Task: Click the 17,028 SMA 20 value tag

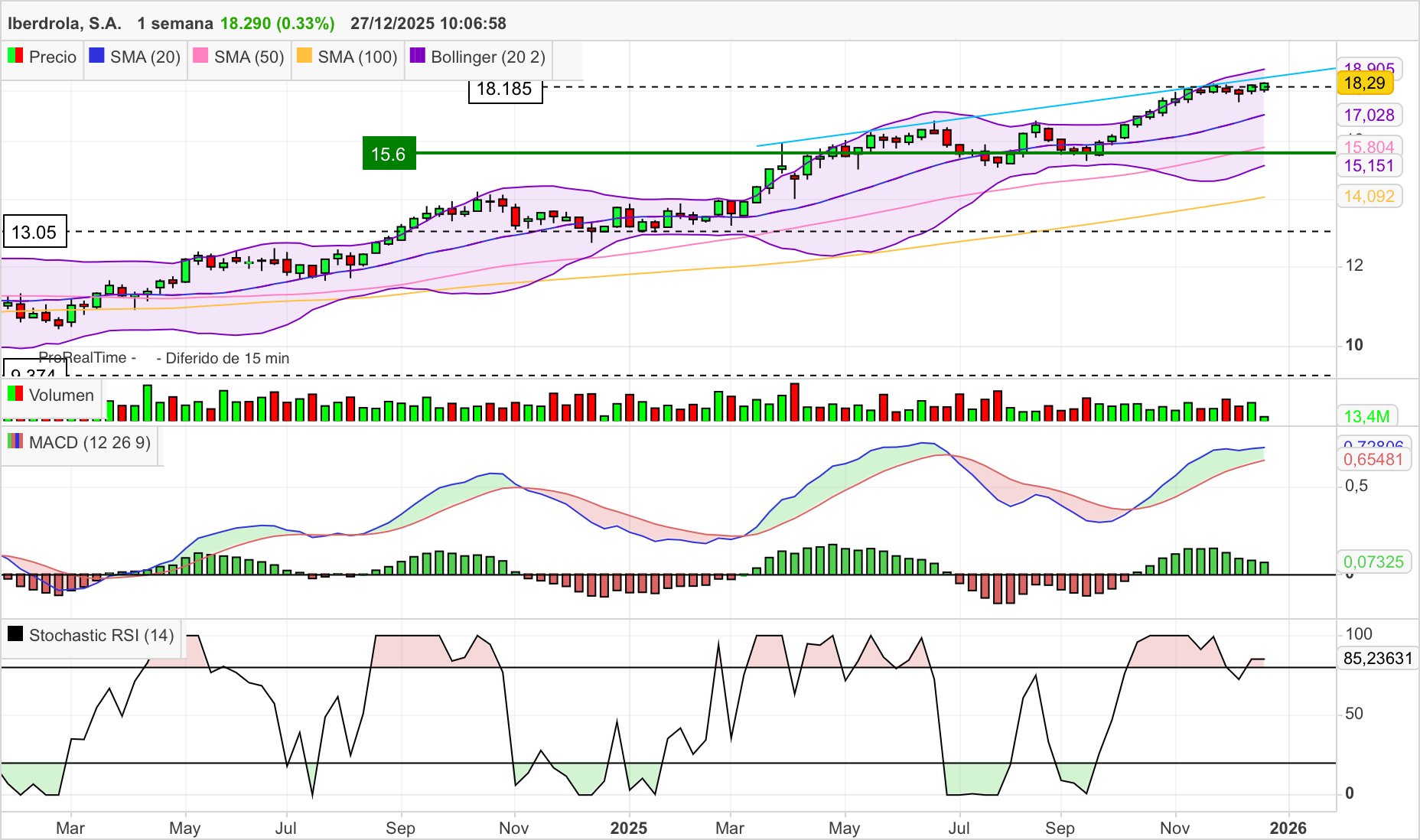Action: pyautogui.click(x=1370, y=116)
